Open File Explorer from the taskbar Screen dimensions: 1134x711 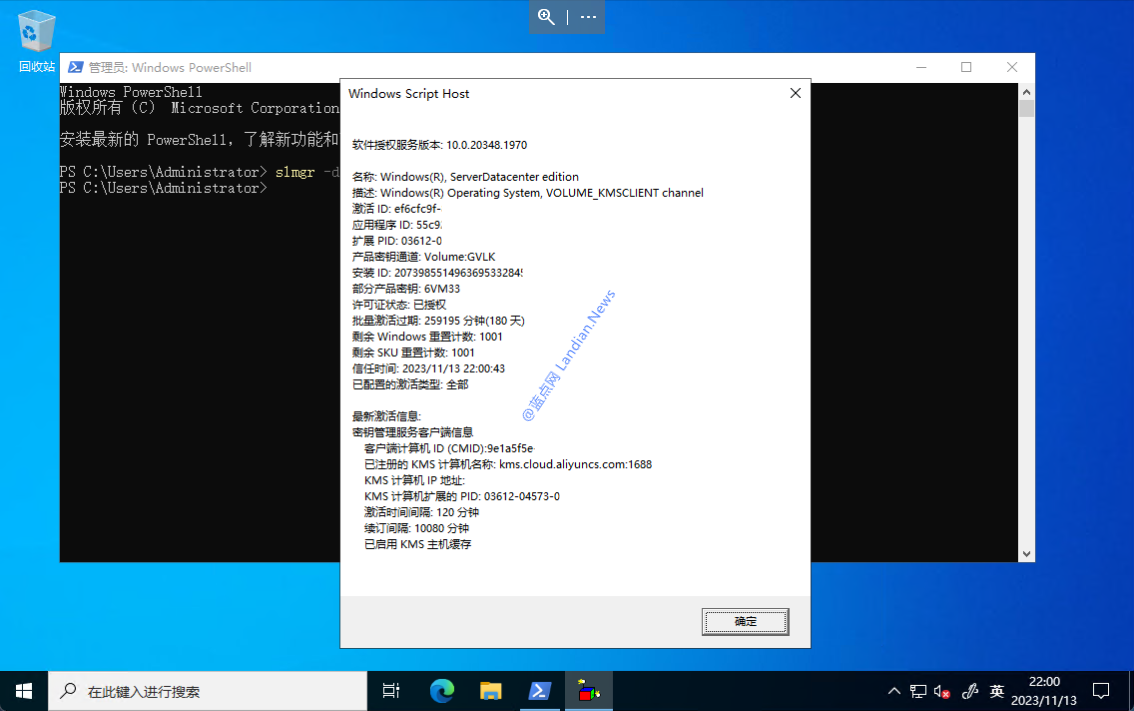[x=490, y=691]
